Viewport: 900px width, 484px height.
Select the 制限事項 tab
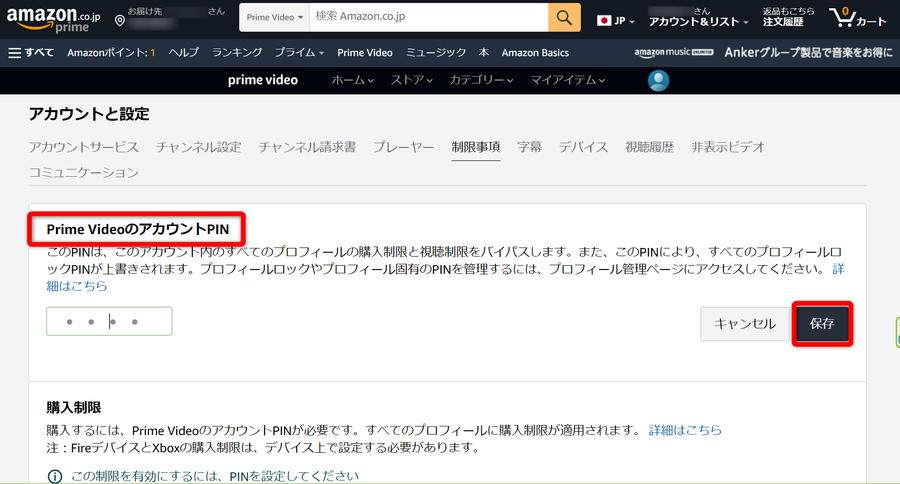pyautogui.click(x=476, y=147)
